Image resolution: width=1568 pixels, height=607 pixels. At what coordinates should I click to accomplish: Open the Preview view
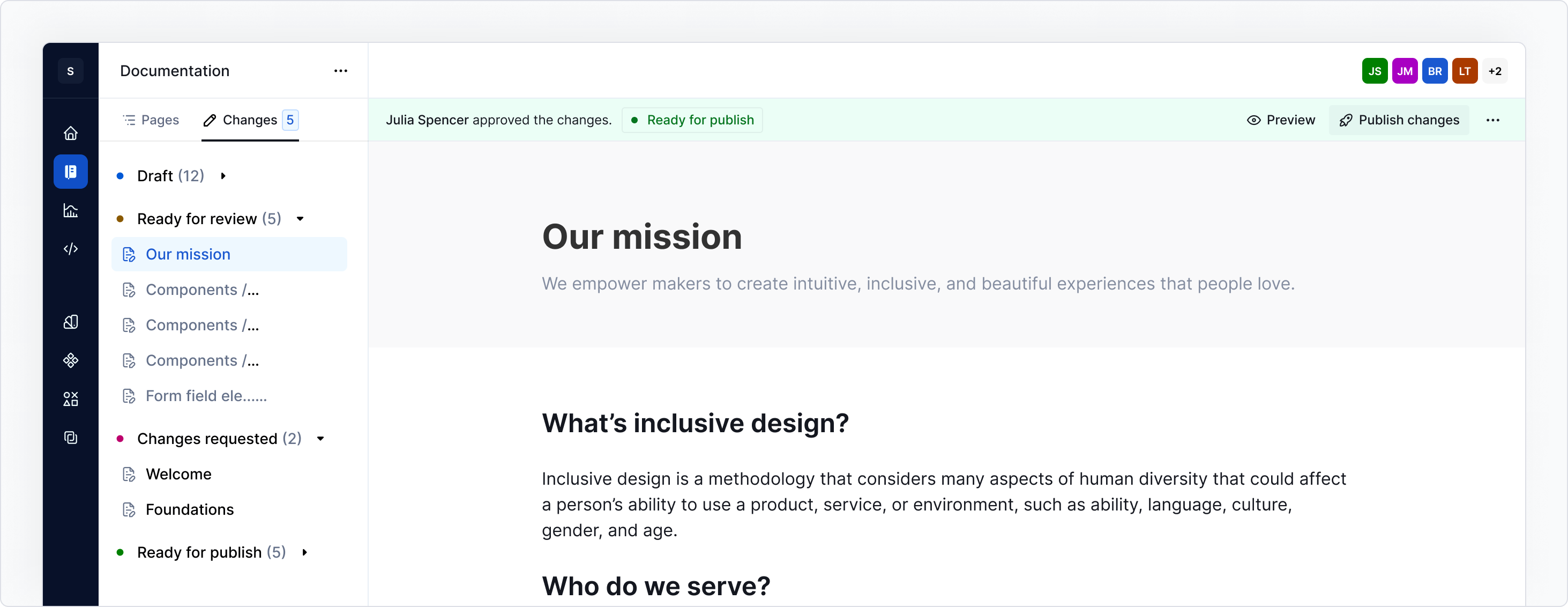click(1281, 120)
